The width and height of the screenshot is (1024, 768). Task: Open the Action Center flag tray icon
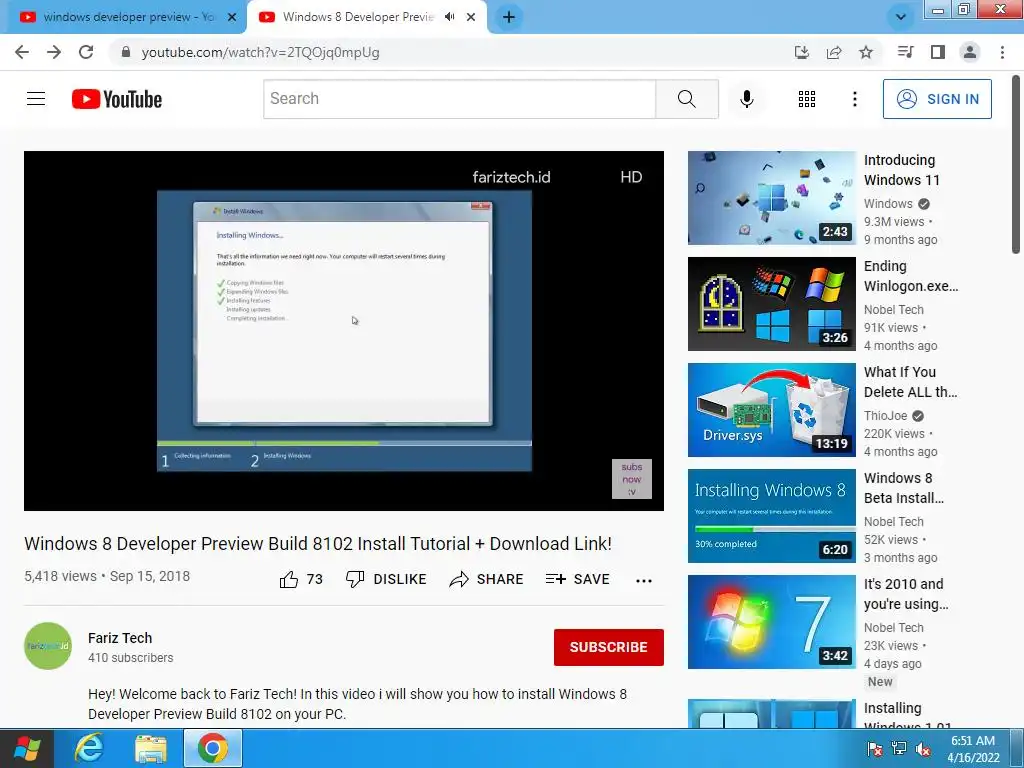click(874, 749)
